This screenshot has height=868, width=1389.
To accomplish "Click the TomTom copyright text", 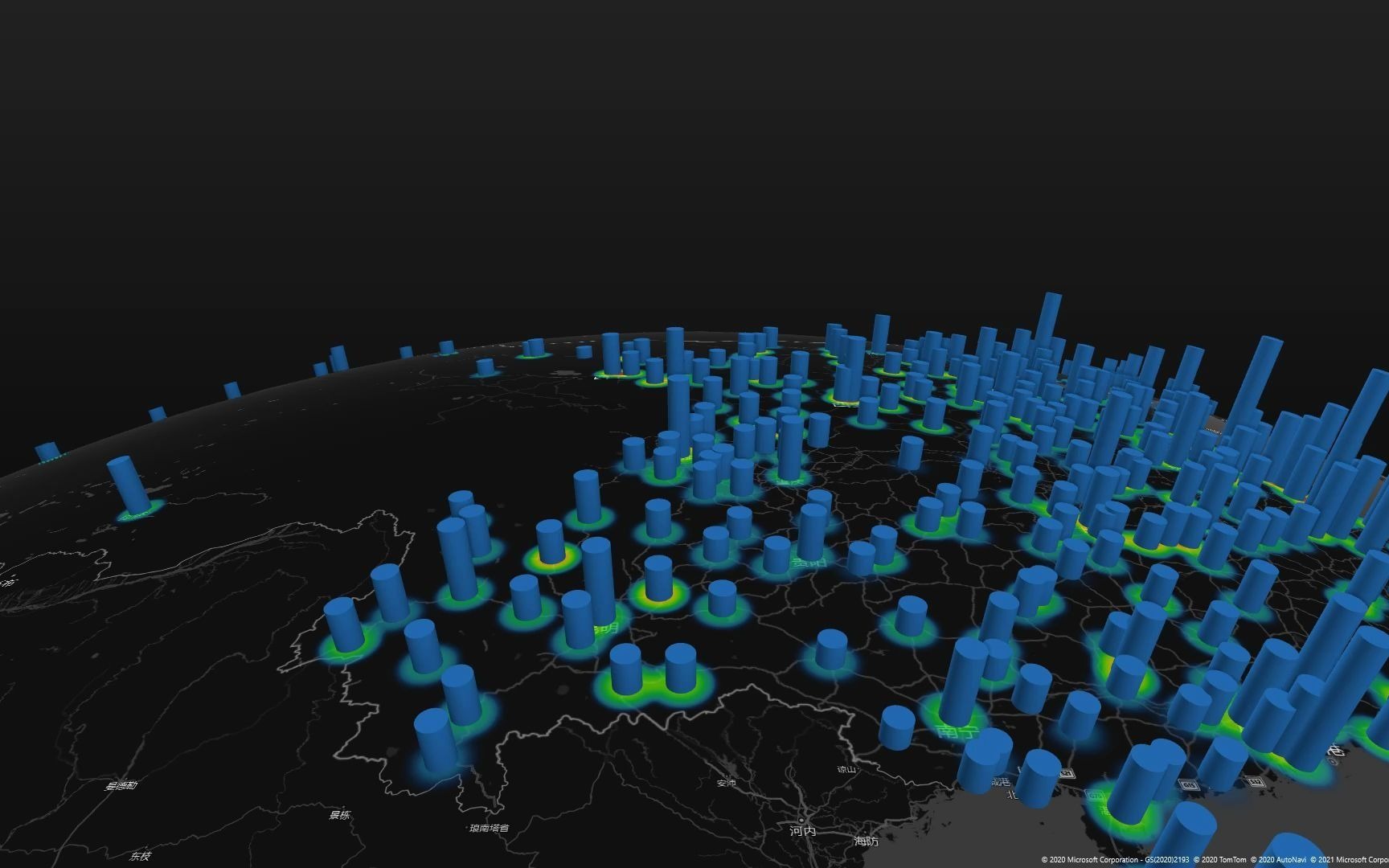I will 1220,860.
